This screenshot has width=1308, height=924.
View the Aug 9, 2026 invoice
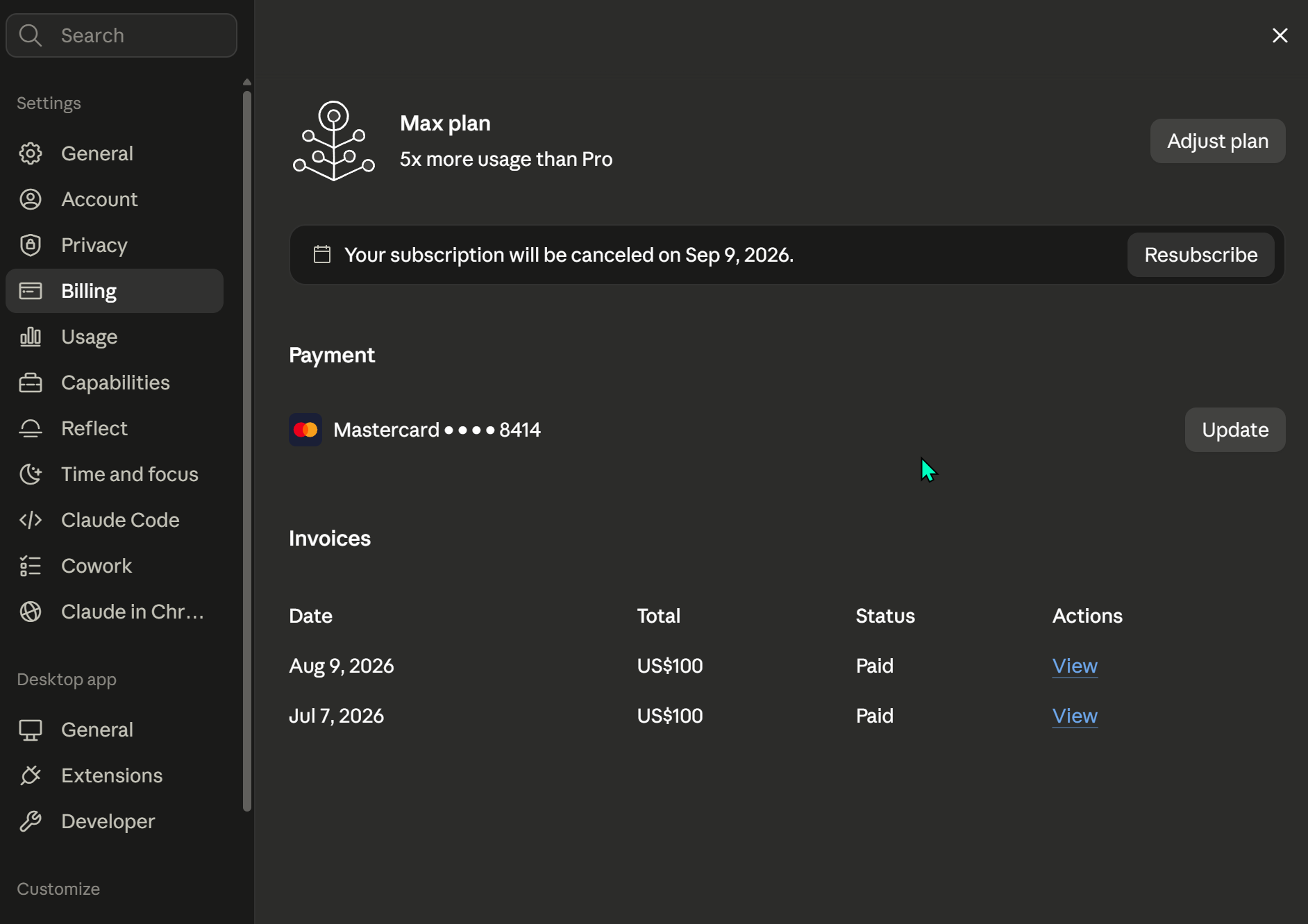(1075, 666)
